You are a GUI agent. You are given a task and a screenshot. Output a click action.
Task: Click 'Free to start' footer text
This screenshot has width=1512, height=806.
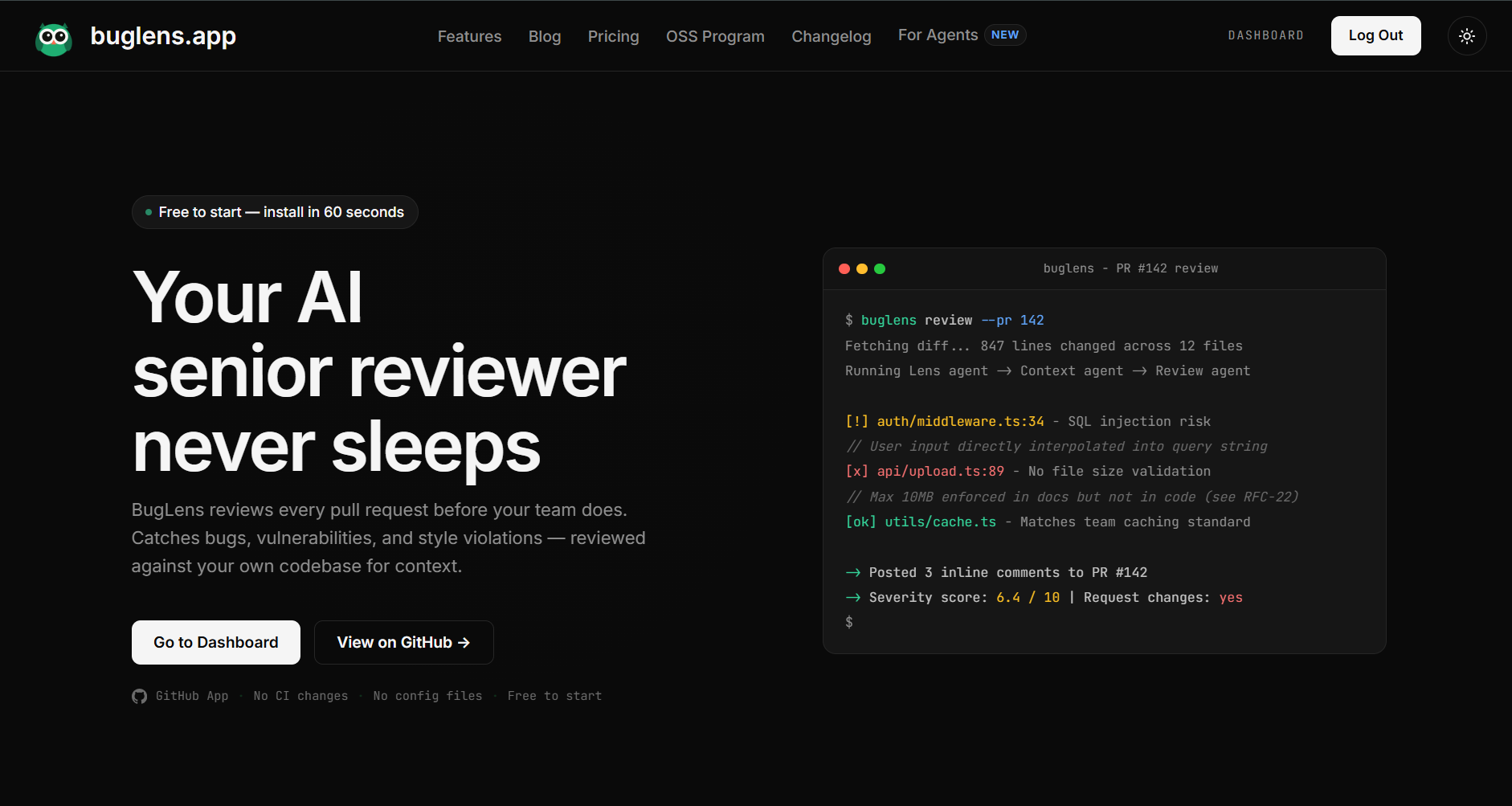[555, 697]
